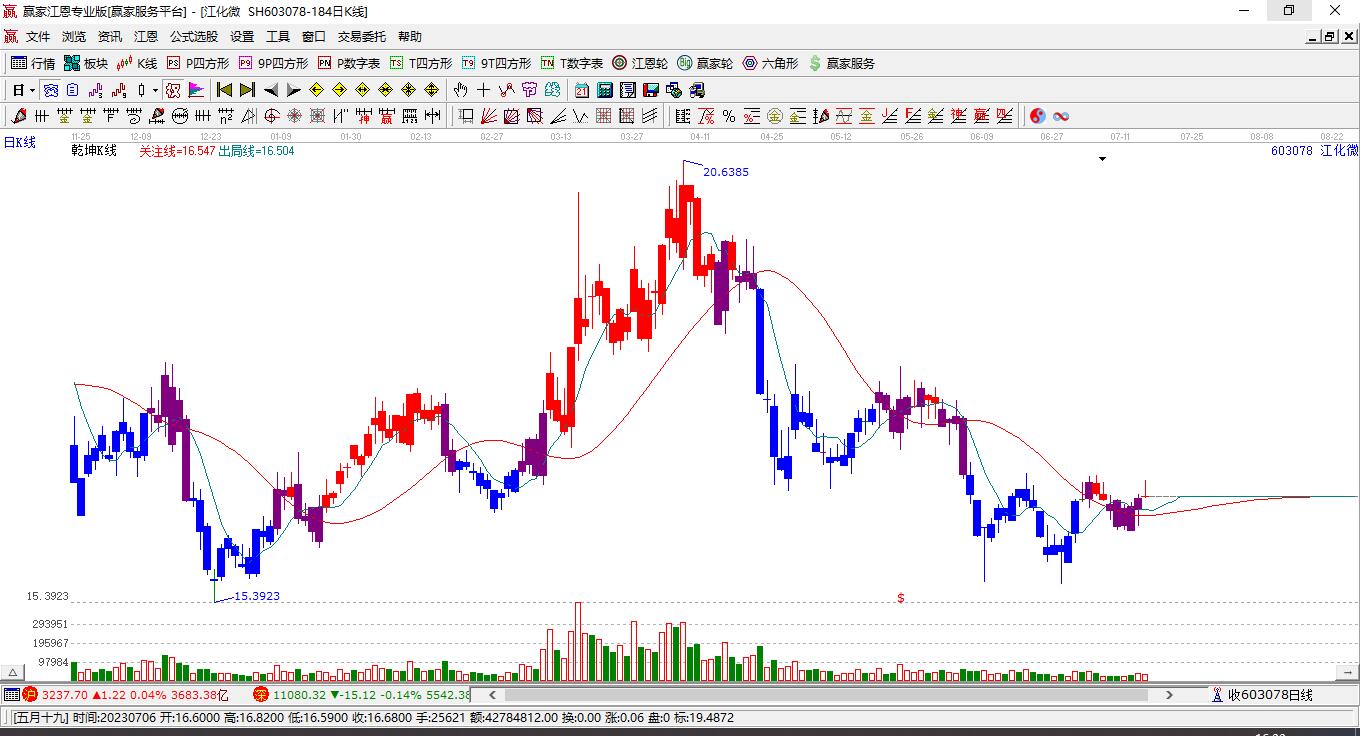
Task: Jump to first bar arrow icon
Action: click(225, 90)
